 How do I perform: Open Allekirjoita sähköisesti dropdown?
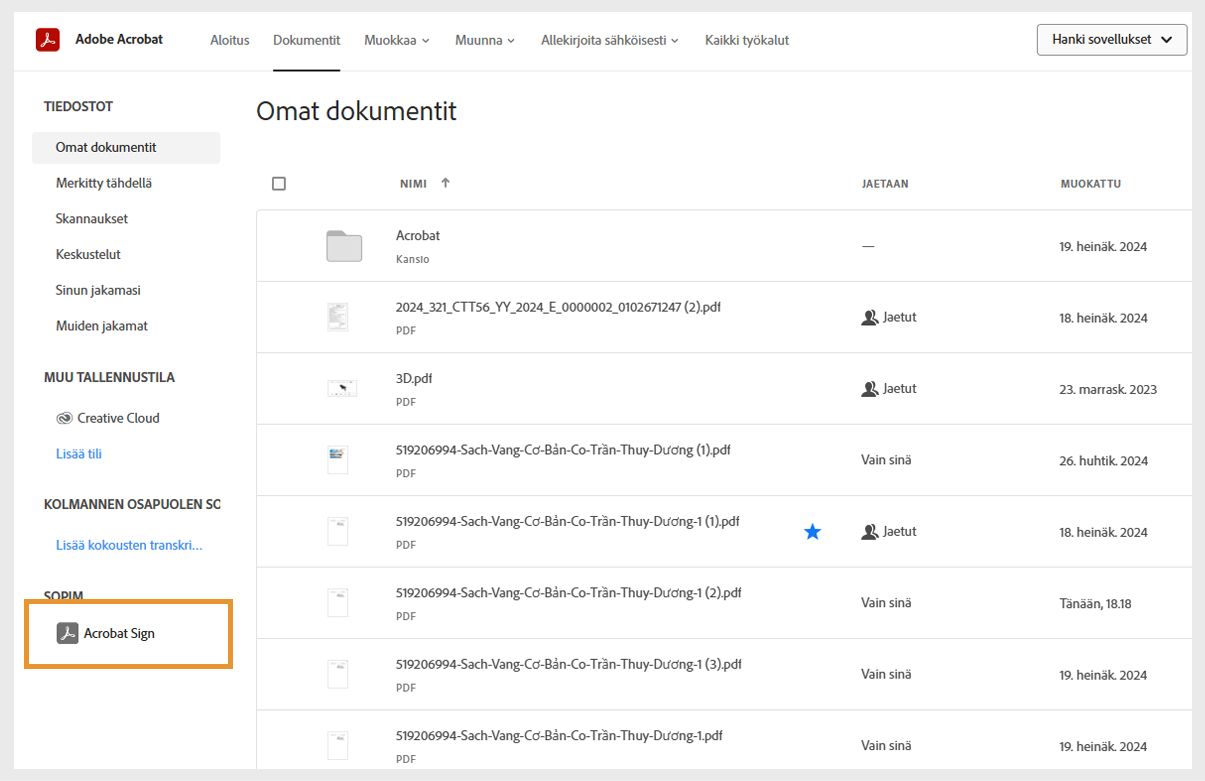[x=609, y=40]
